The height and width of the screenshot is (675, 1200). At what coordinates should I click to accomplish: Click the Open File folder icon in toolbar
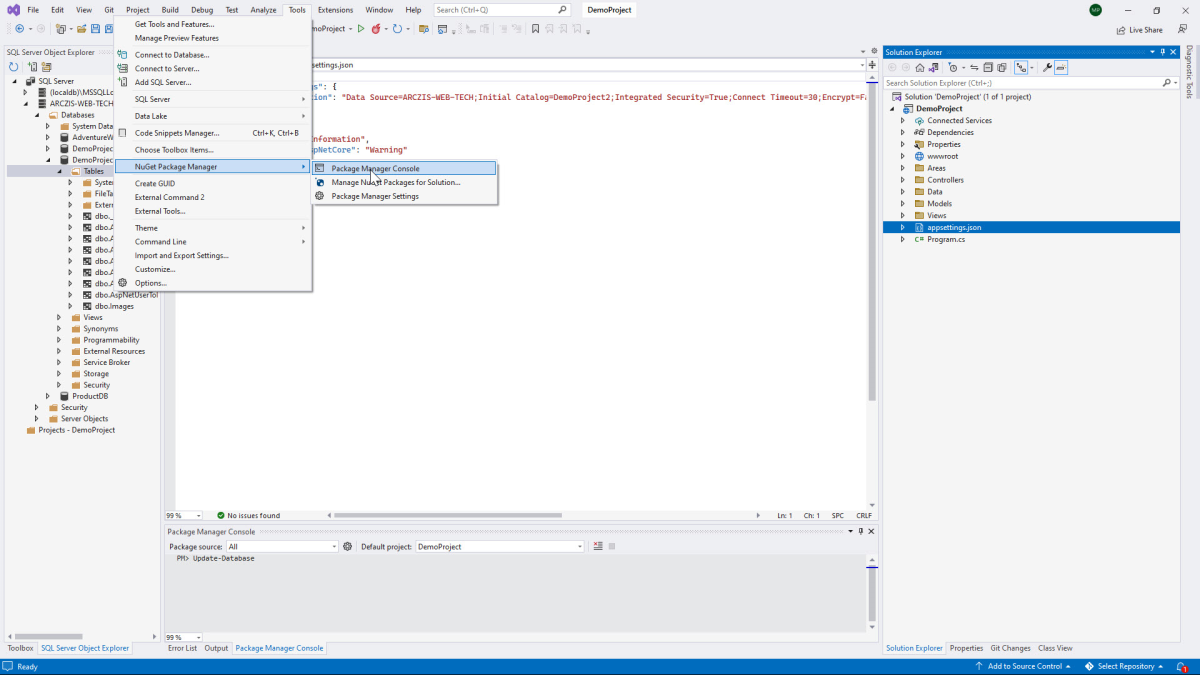pos(82,29)
